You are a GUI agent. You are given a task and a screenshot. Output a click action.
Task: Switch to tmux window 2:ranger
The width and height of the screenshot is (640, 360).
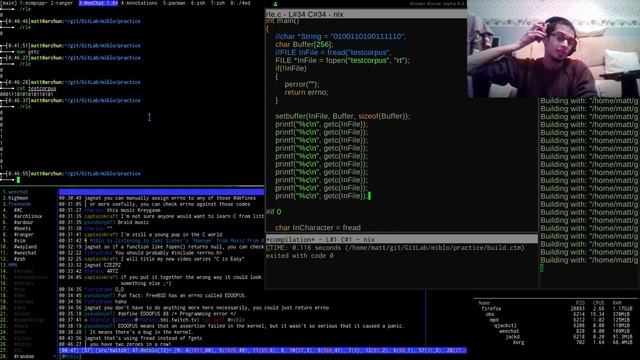click(x=62, y=3)
